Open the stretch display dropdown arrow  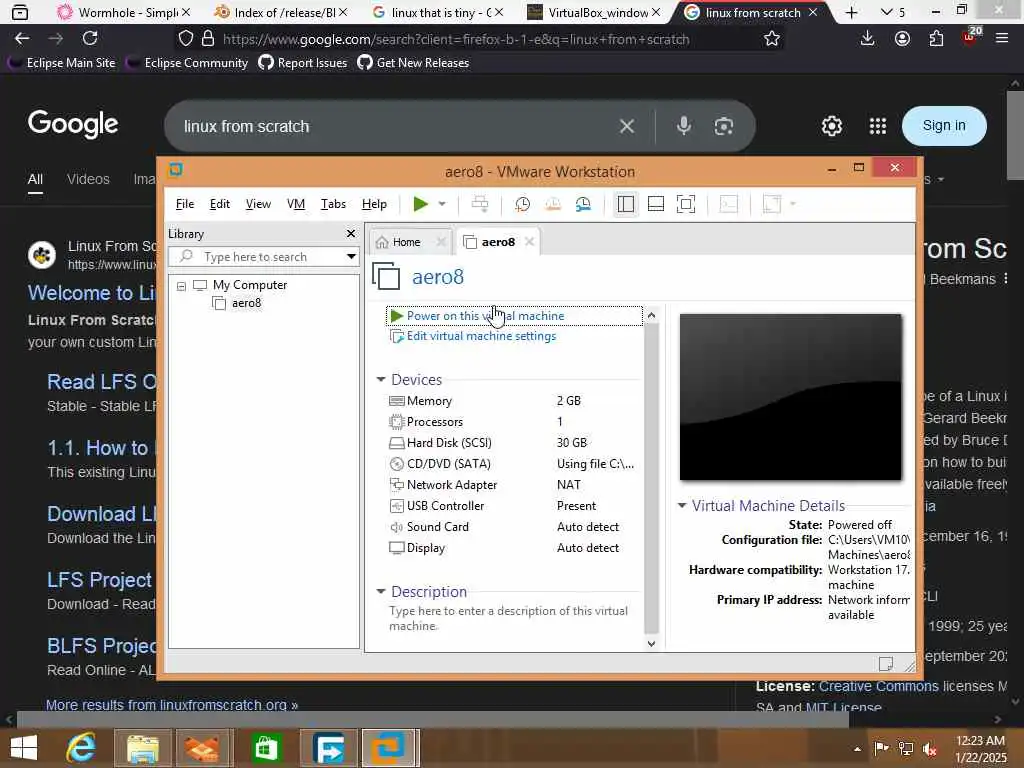793,204
